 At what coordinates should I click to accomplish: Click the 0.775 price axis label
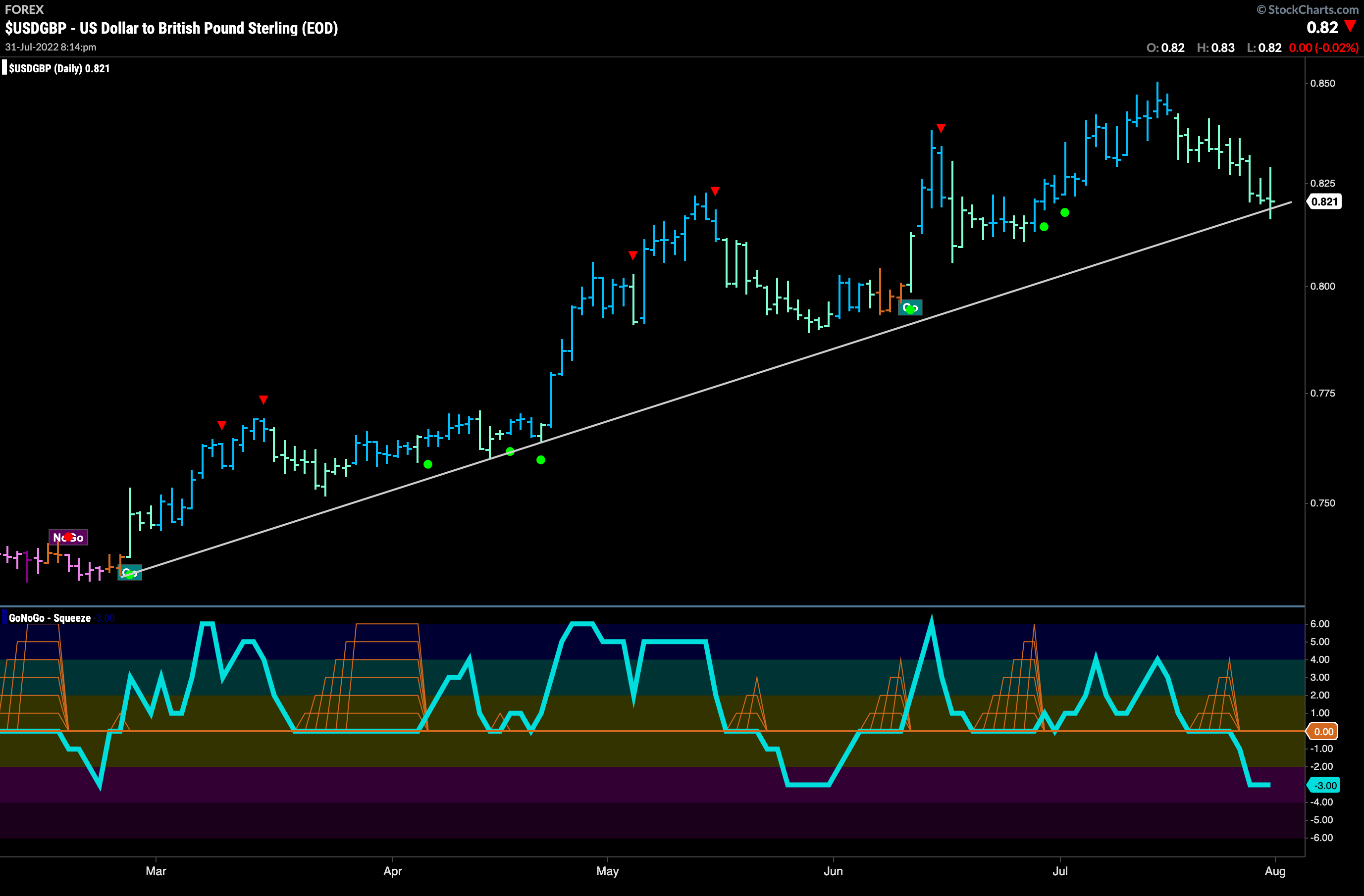click(1323, 393)
